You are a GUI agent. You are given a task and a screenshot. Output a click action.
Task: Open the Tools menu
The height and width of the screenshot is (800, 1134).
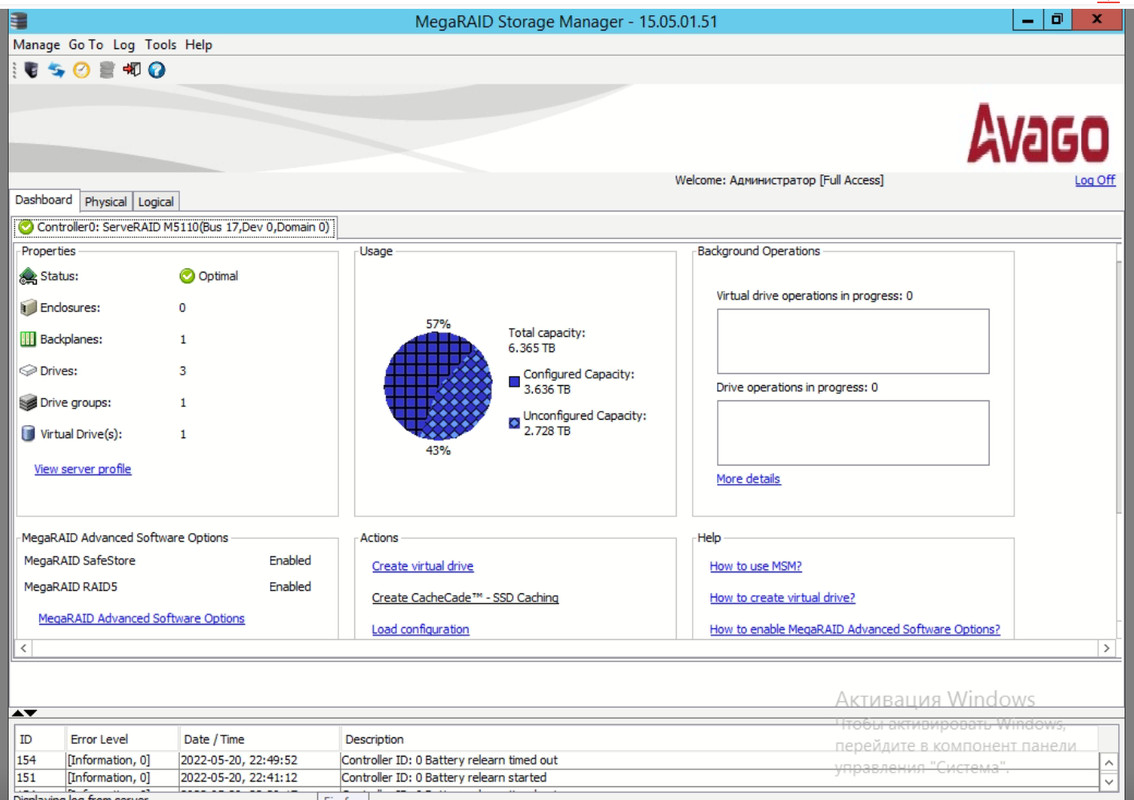tap(161, 45)
